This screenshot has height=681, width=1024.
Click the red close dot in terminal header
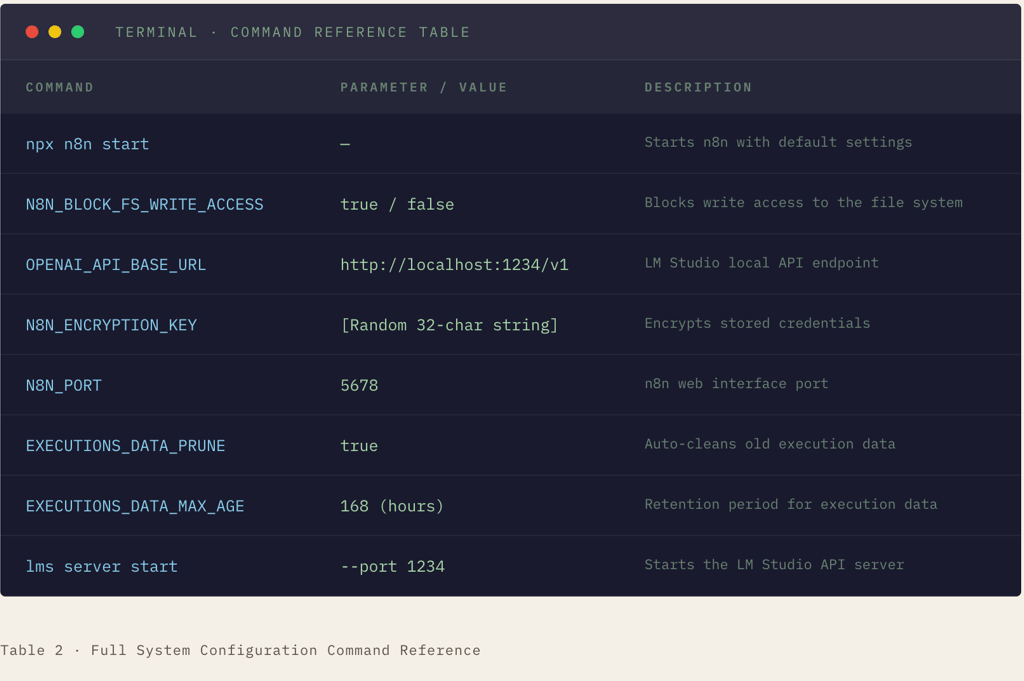32,32
